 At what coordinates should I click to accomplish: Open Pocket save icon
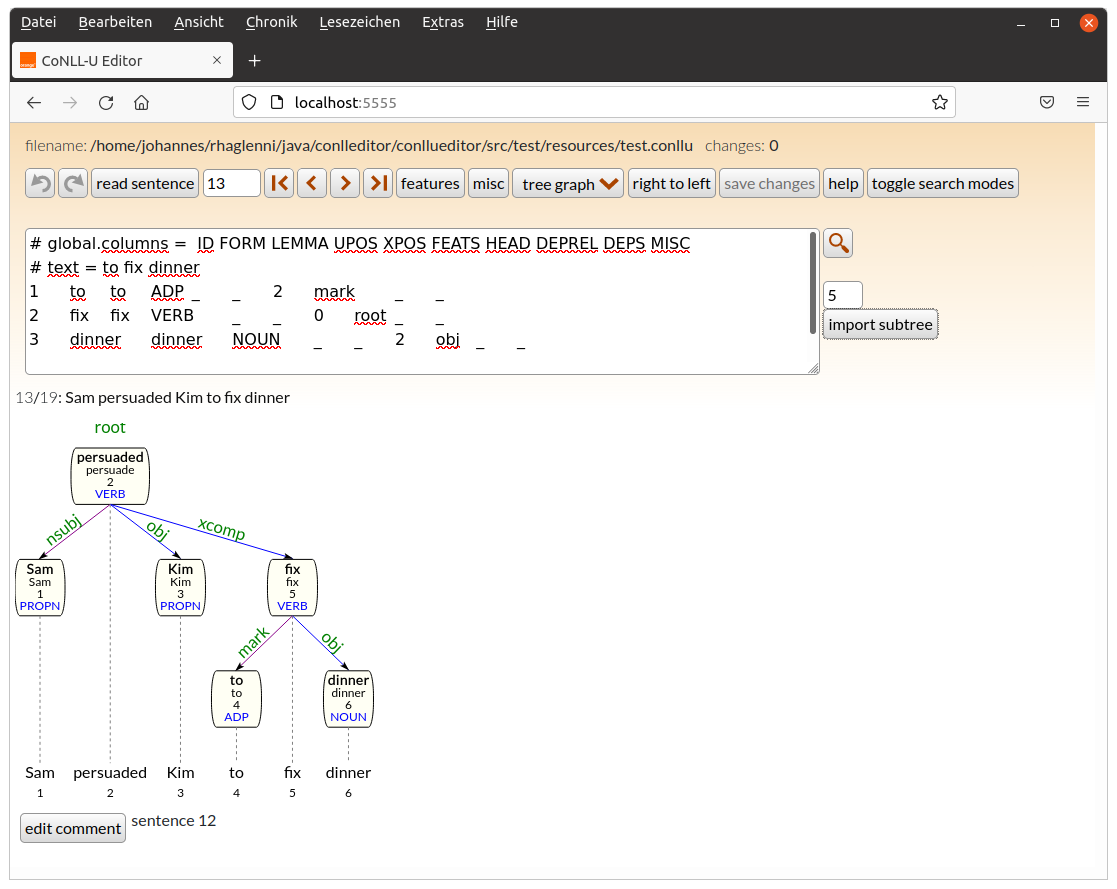coord(1046,103)
